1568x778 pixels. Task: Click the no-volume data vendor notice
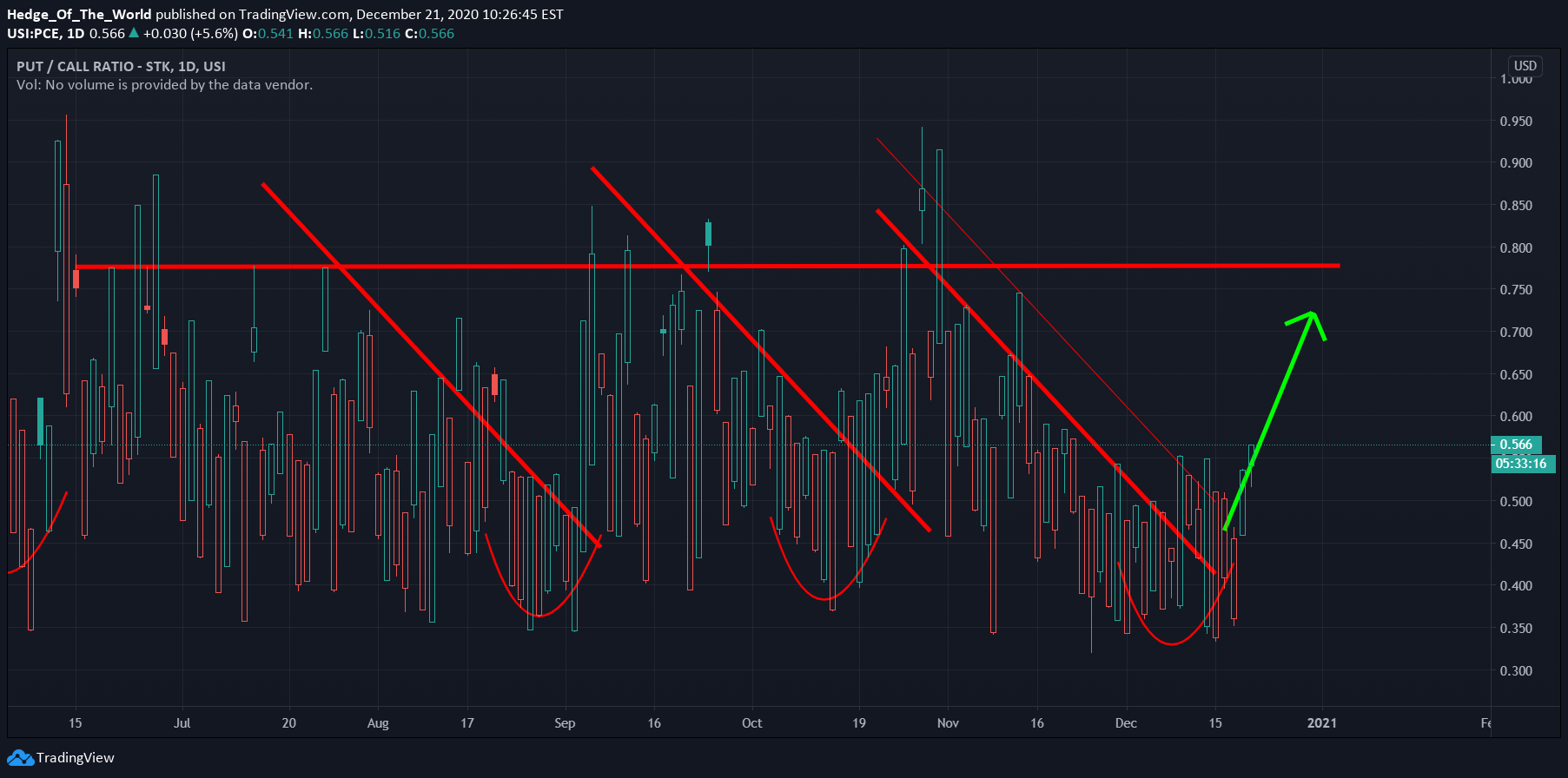pos(164,85)
